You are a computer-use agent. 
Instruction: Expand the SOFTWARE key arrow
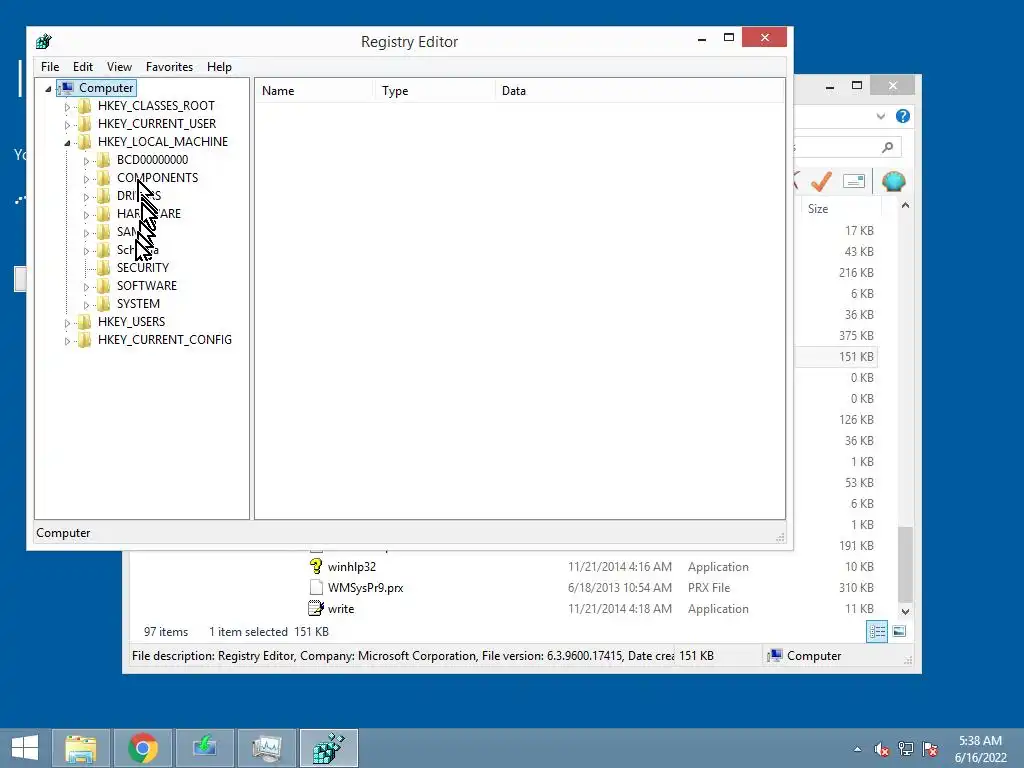pos(86,287)
